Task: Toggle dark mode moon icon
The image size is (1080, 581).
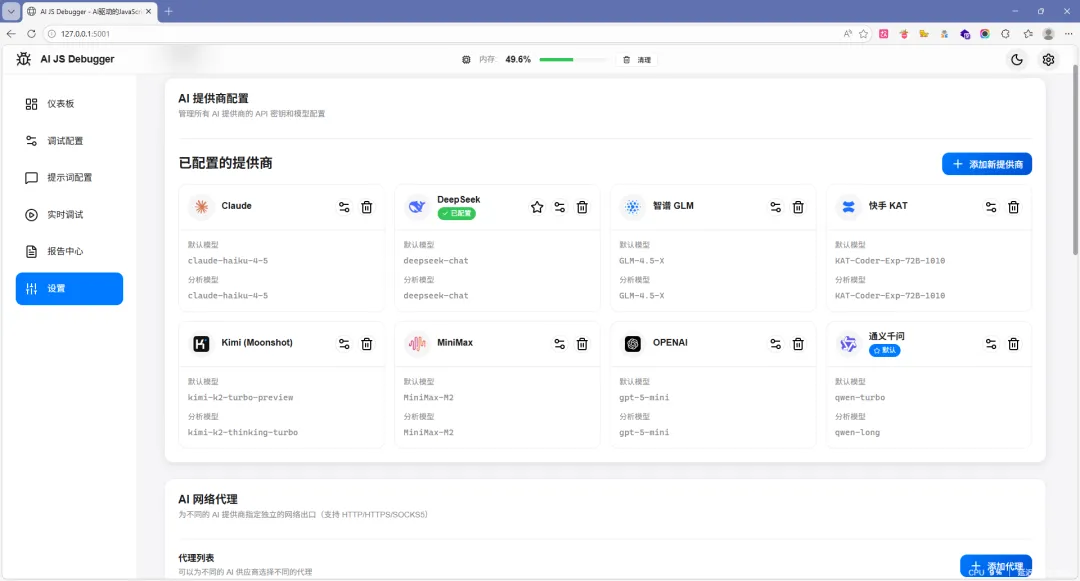Action: (x=1017, y=60)
